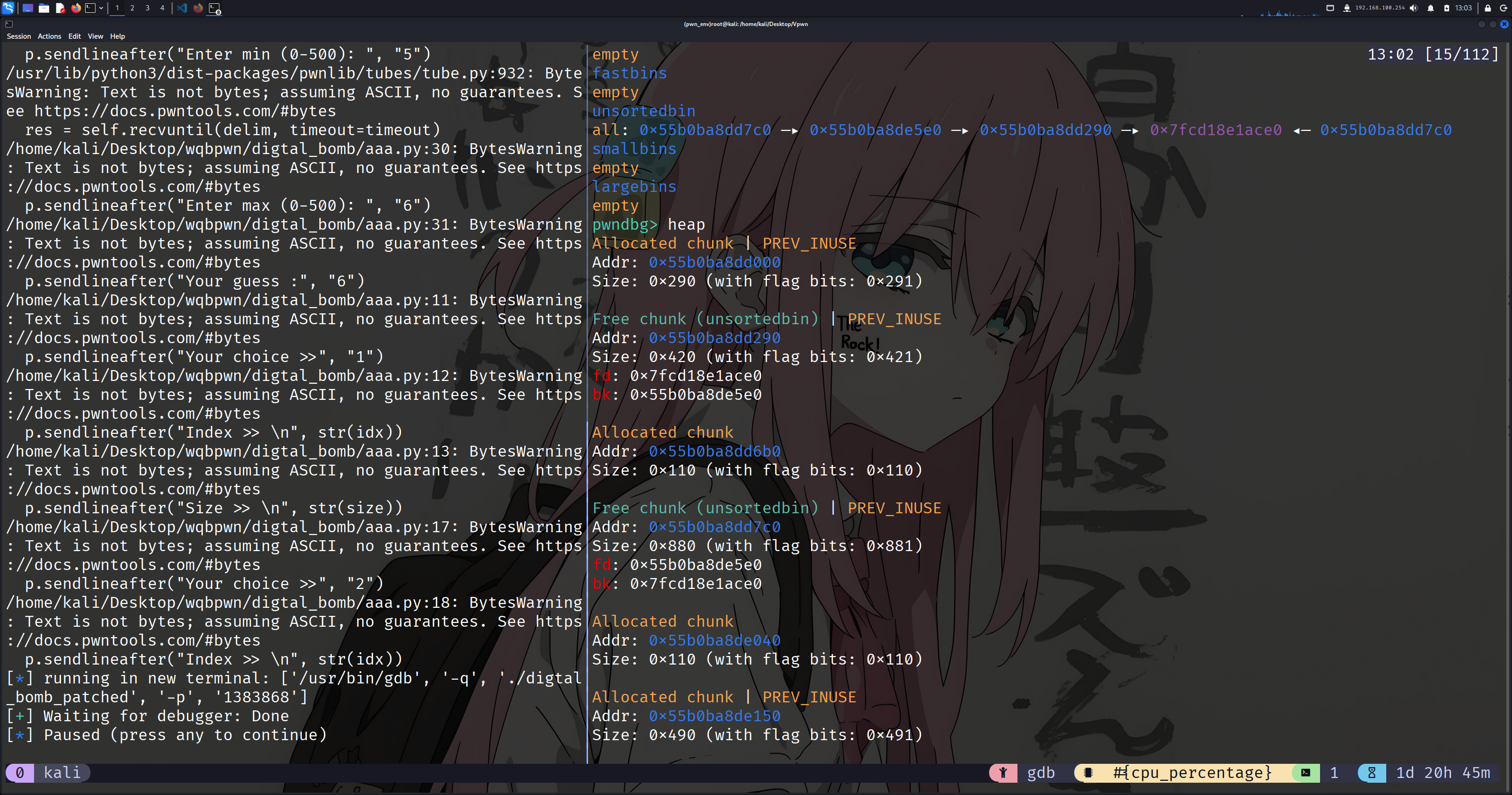
Task: Minimize the terminal window
Action: click(x=1481, y=24)
